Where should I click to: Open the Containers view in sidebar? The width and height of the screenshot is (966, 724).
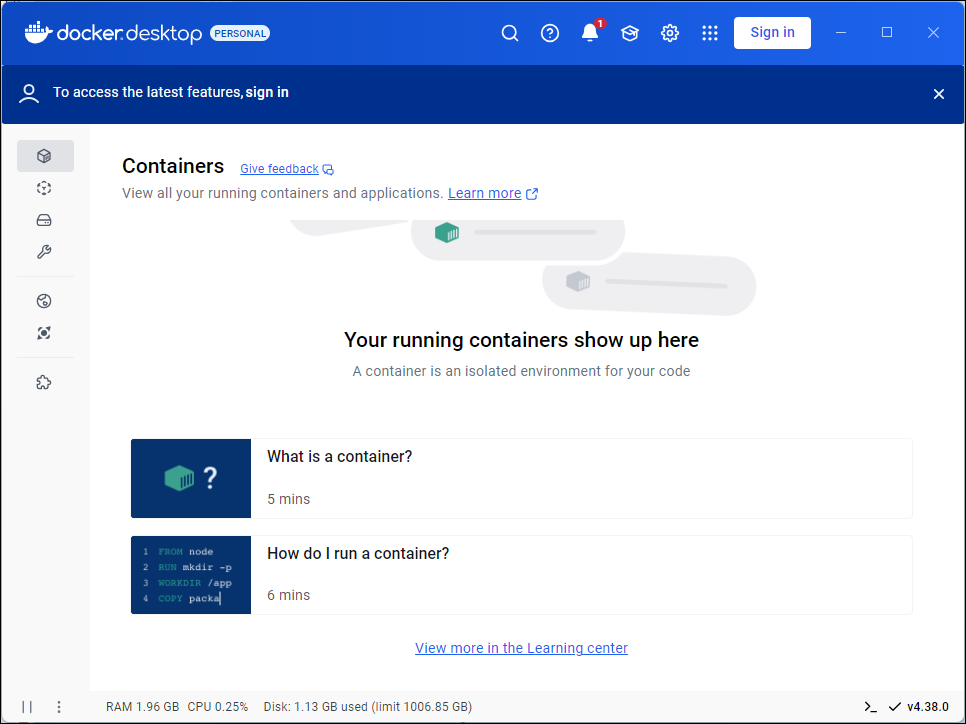pyautogui.click(x=45, y=156)
